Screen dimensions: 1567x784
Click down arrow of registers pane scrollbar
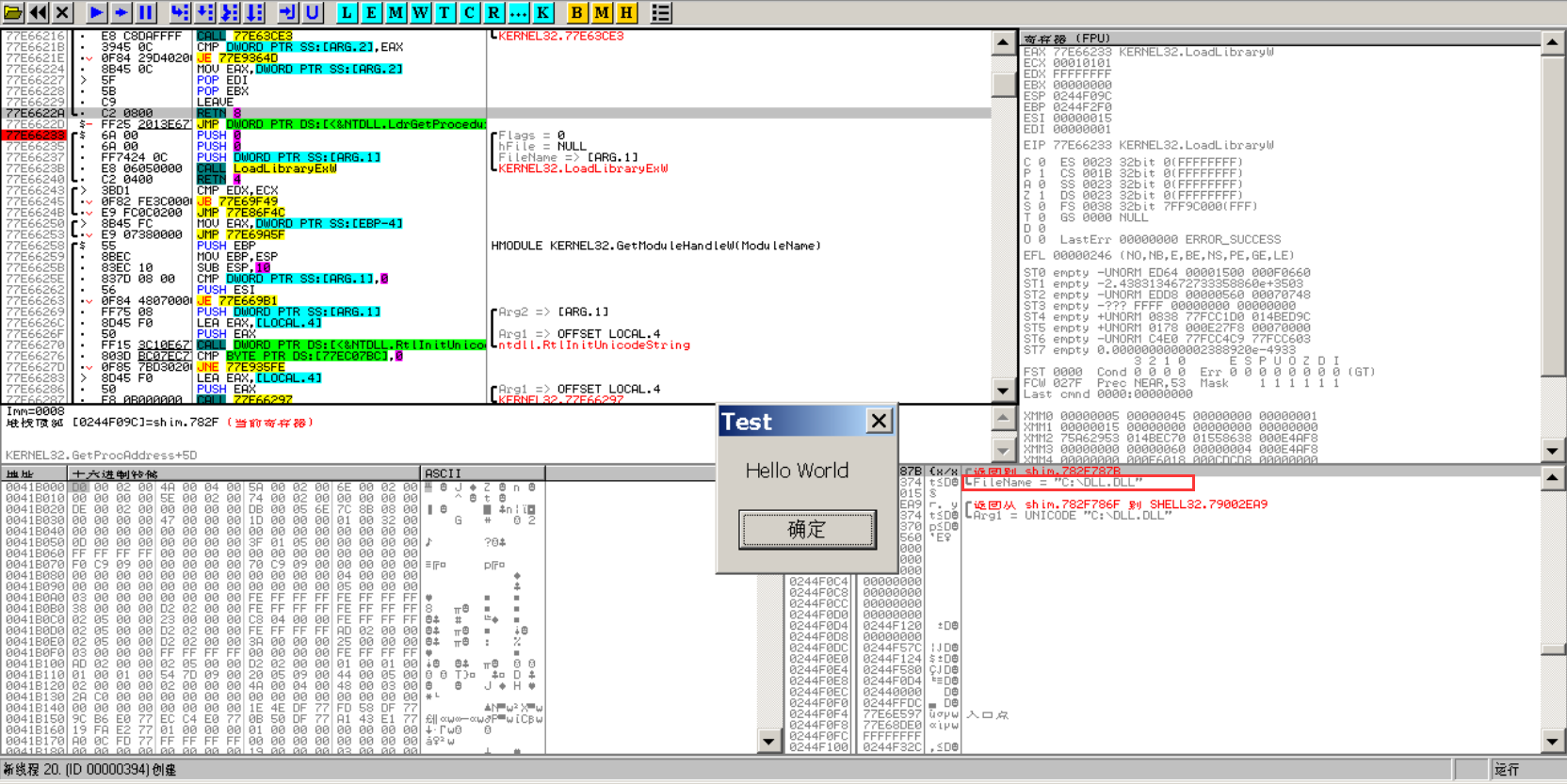1552,451
